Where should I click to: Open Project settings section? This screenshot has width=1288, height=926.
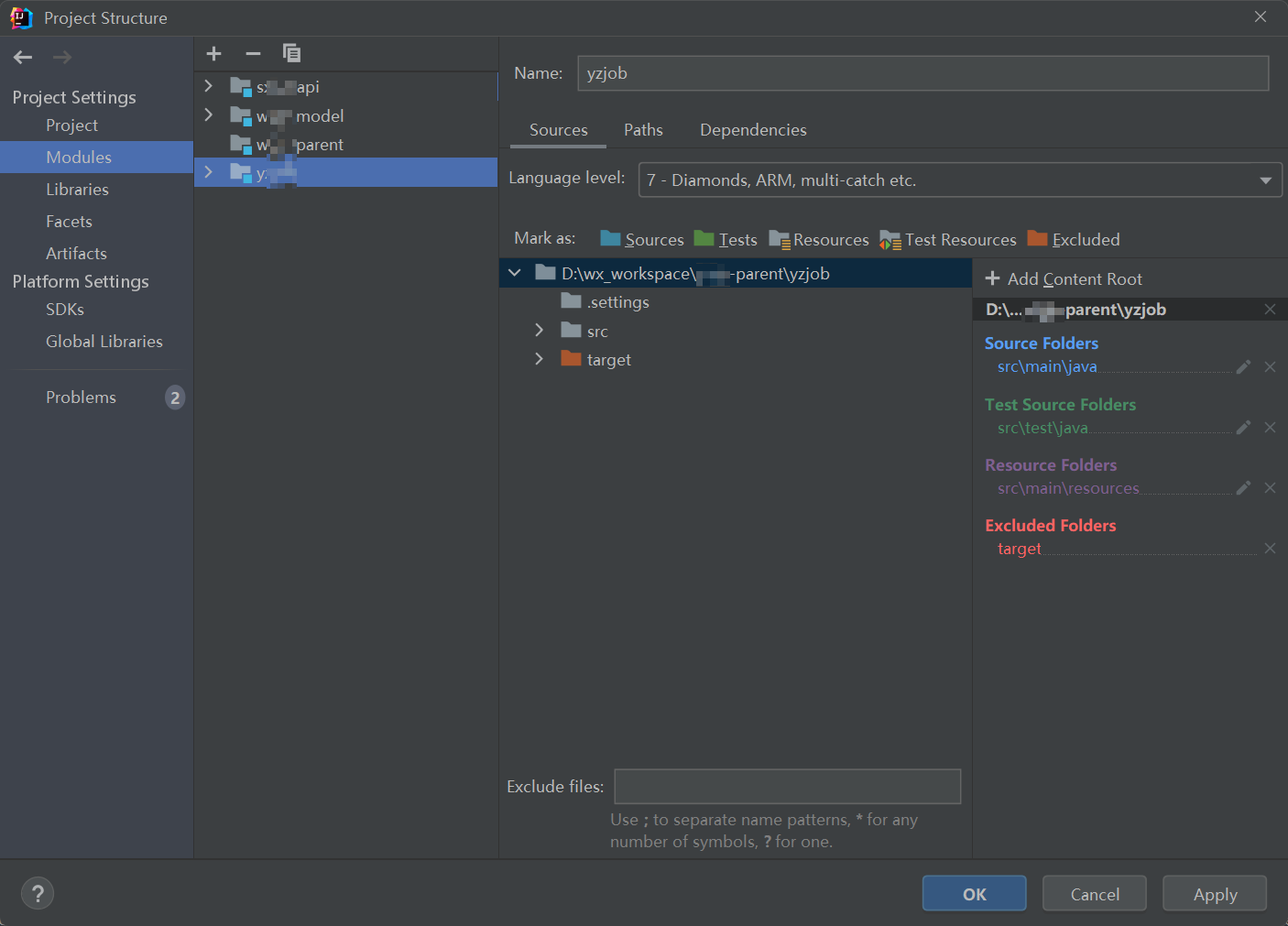(71, 125)
